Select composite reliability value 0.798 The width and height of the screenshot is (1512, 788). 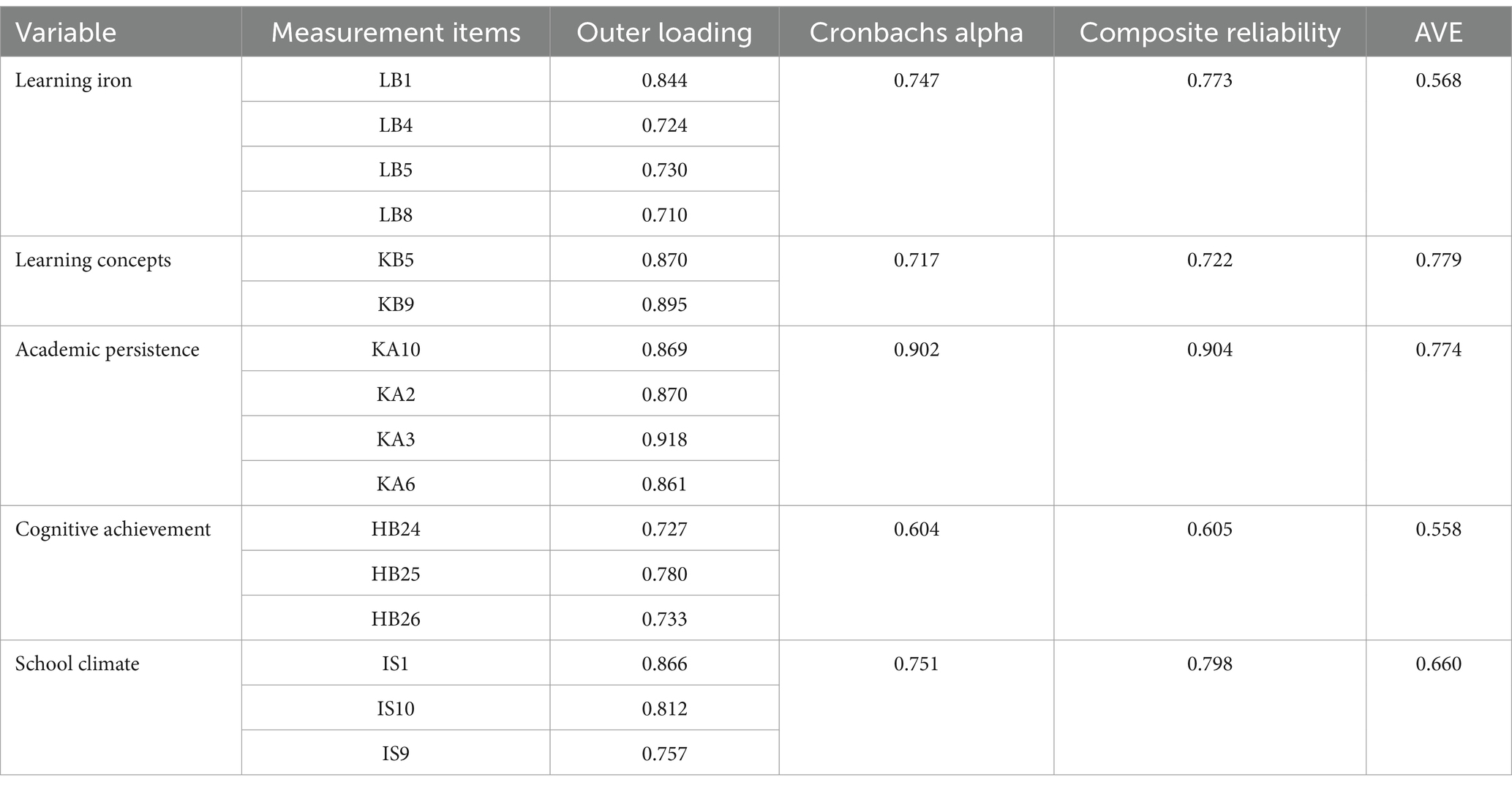coord(1210,664)
